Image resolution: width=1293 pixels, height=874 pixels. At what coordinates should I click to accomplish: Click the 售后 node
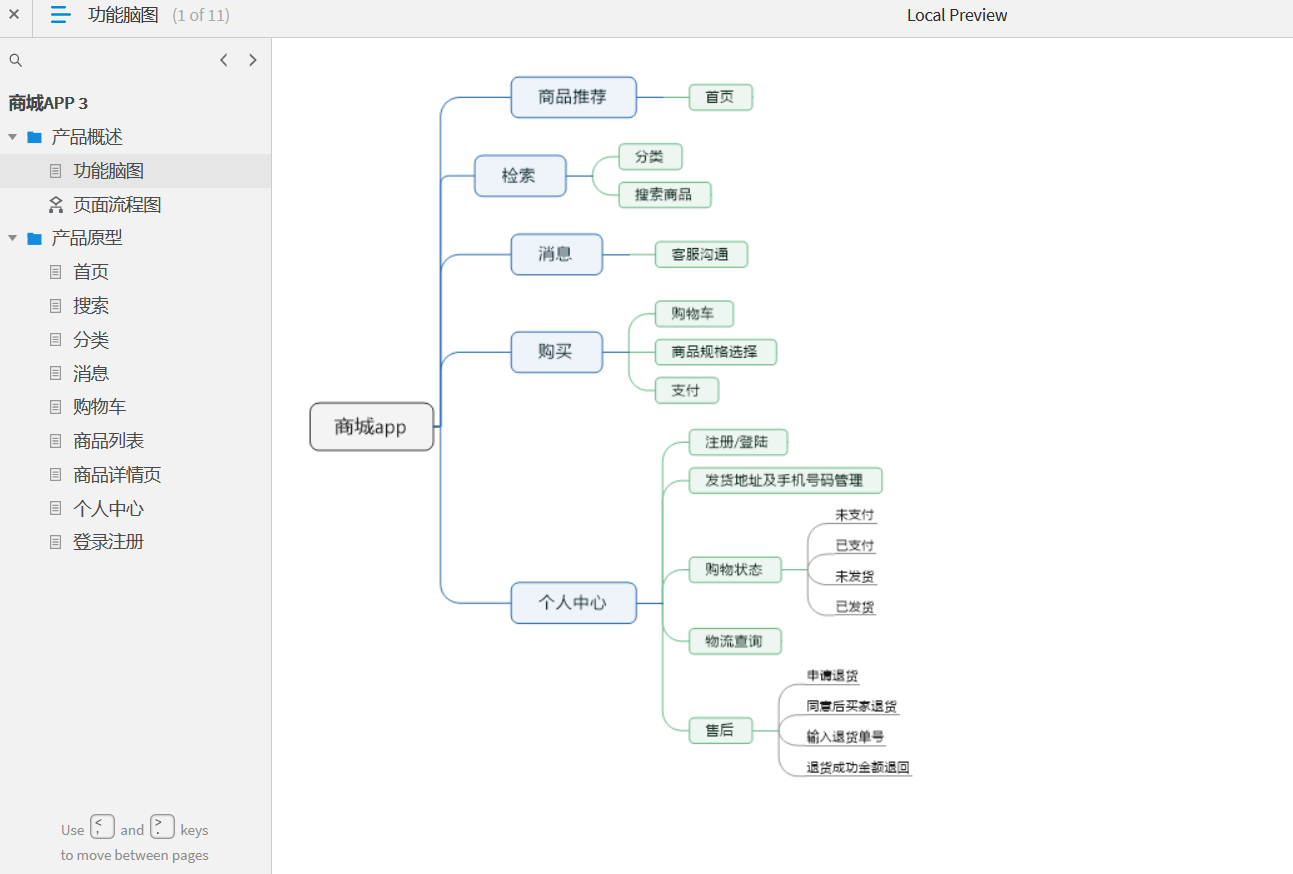coord(721,730)
